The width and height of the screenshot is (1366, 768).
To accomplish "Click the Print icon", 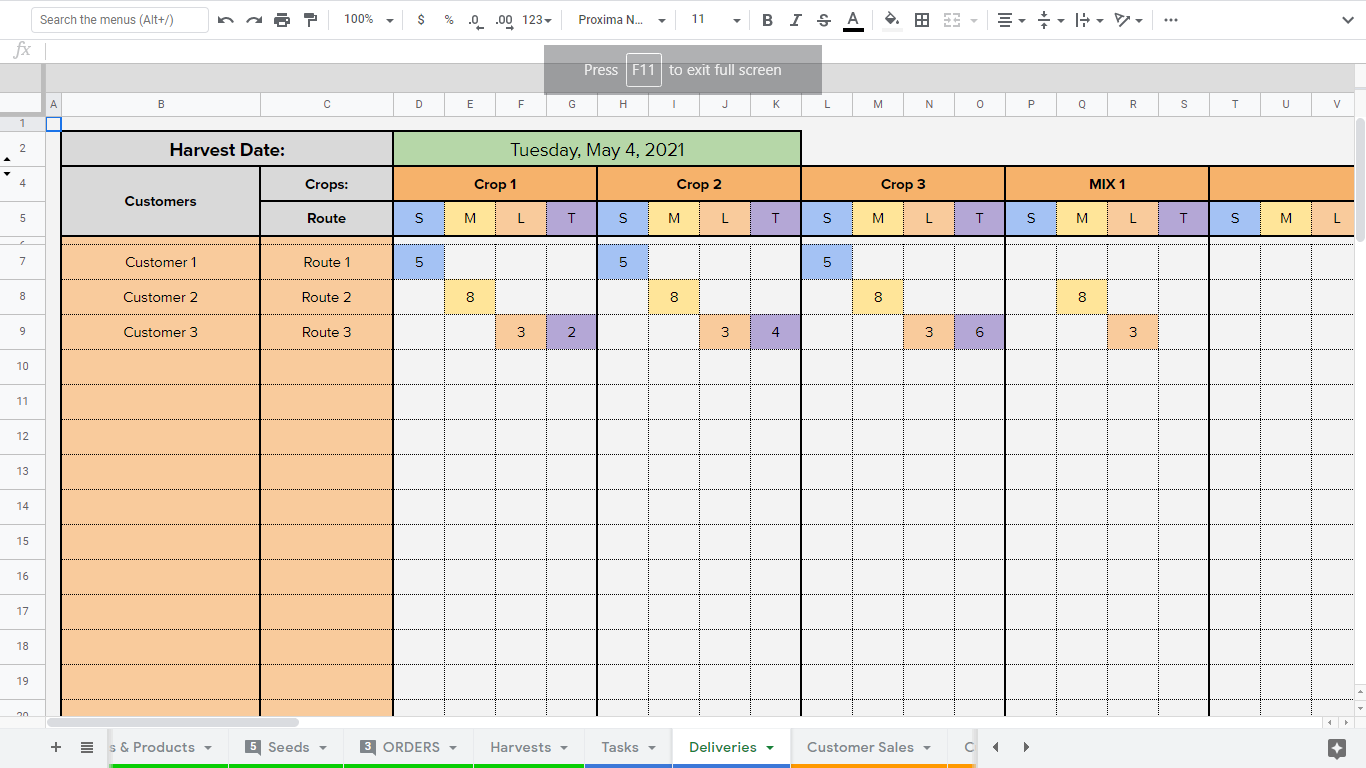I will 282,20.
